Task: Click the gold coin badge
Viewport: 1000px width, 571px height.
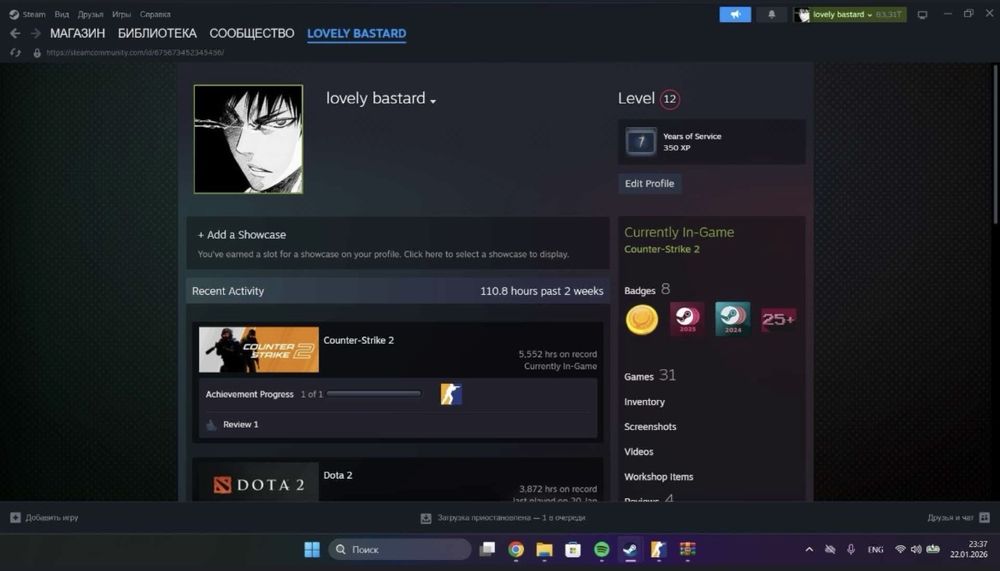Action: [642, 319]
